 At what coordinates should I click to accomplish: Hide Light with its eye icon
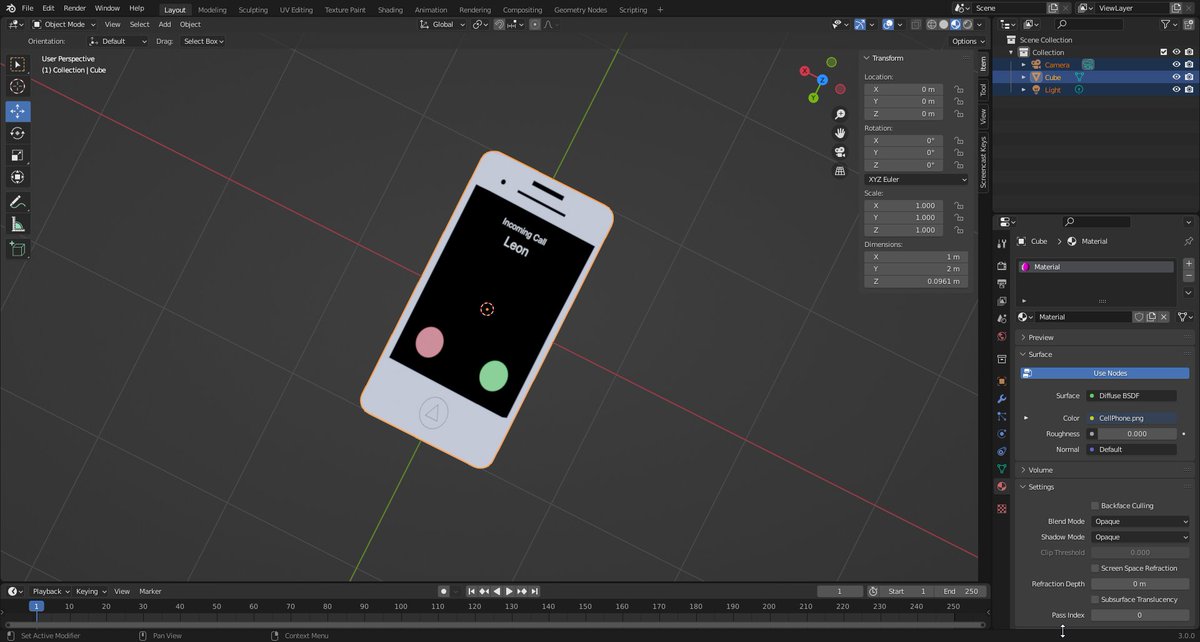click(1176, 90)
